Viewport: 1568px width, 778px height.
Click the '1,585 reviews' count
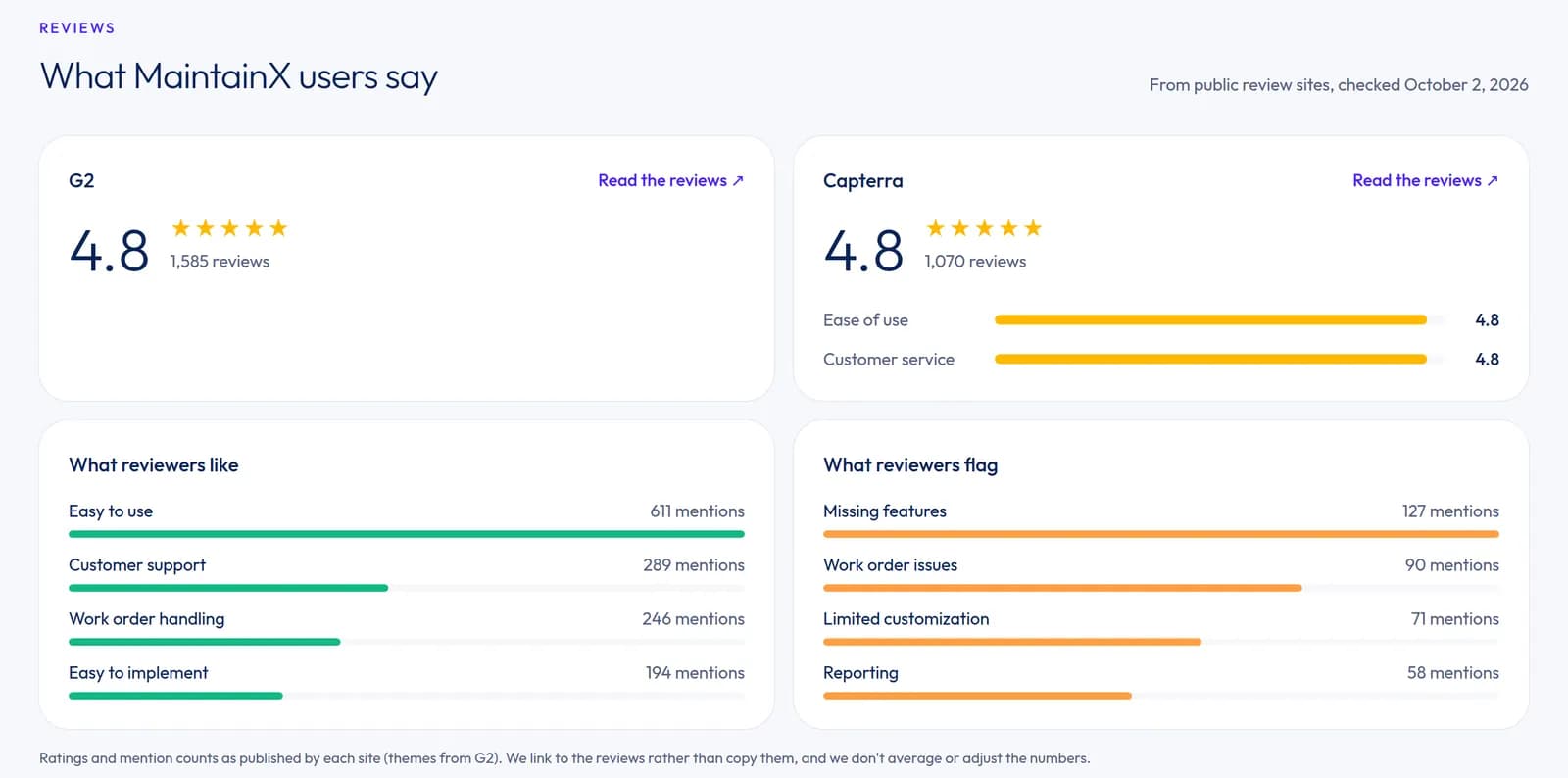220,262
